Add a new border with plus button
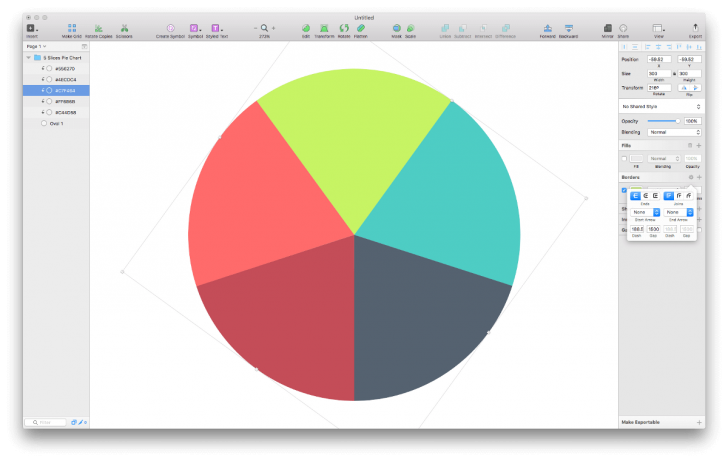This screenshot has width=728, height=461. [x=699, y=177]
